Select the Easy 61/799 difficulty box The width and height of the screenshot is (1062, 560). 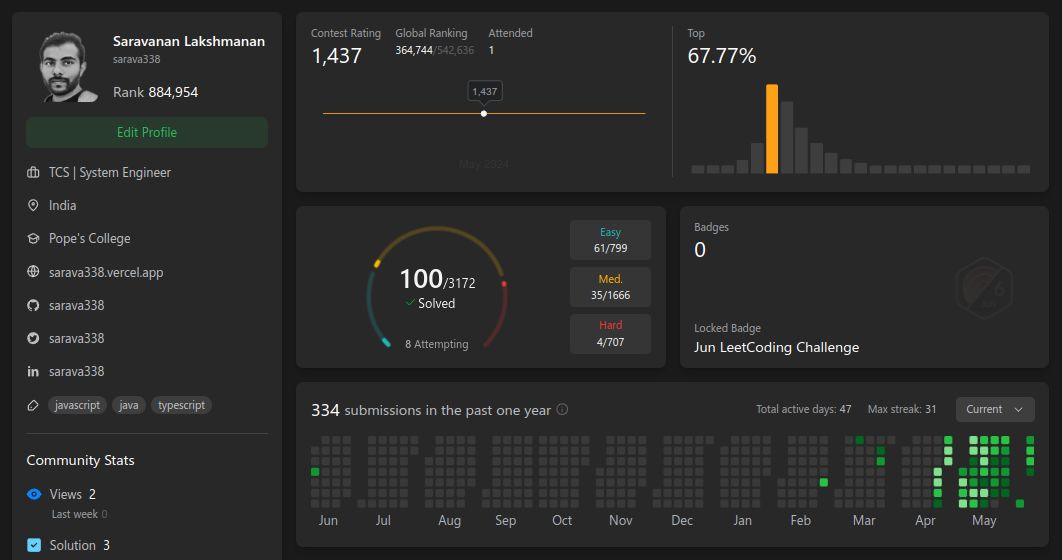[x=610, y=240]
